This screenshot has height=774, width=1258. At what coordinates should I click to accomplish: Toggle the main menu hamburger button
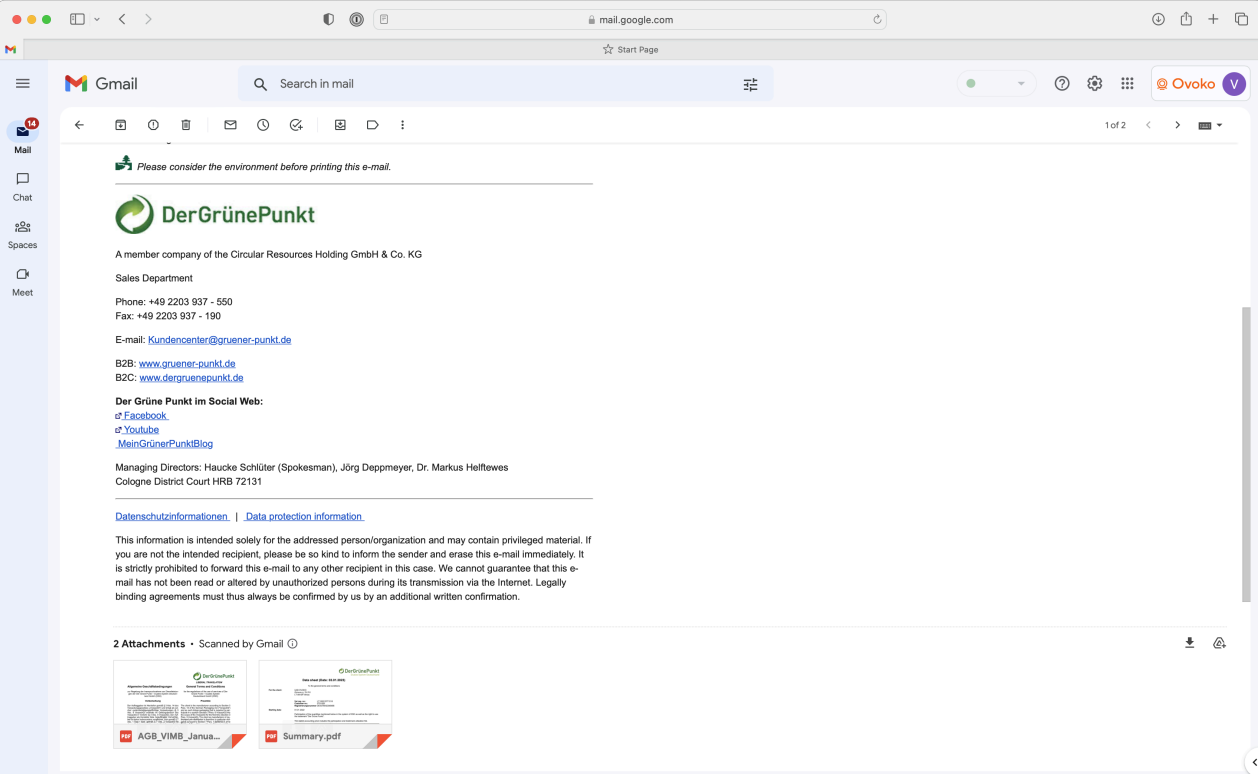[23, 84]
